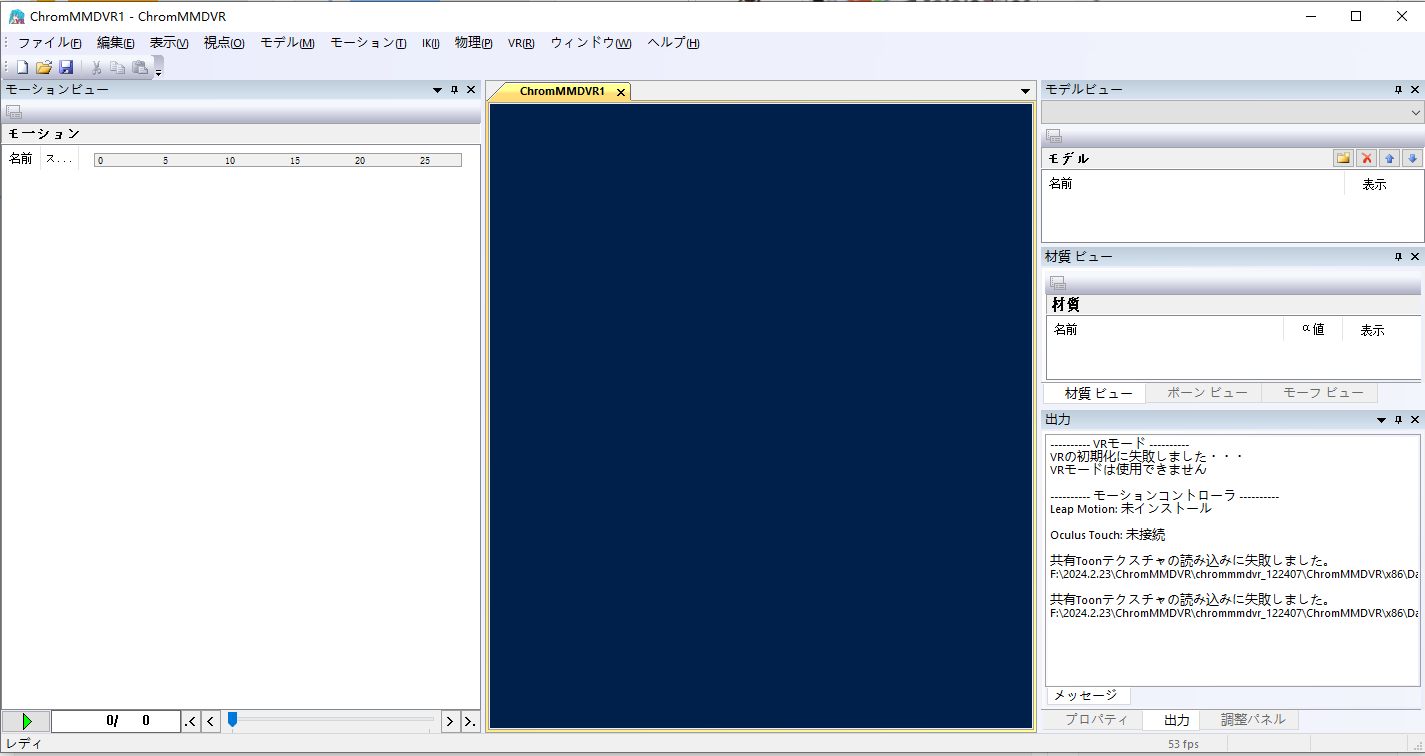Click the 53 fps status bar text
The height and width of the screenshot is (756, 1425).
coord(1183,744)
